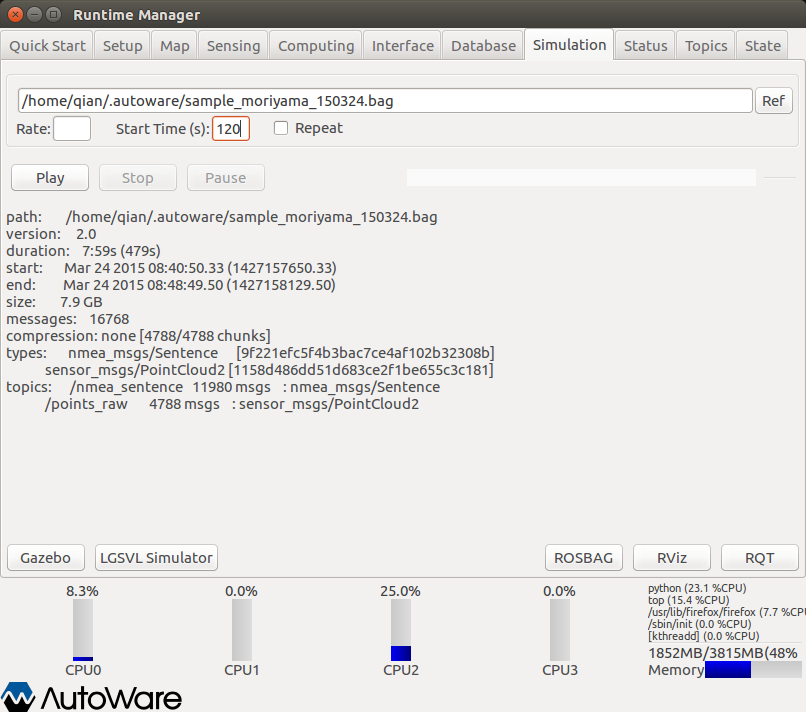The height and width of the screenshot is (712, 806).
Task: Click the Pause button
Action: (x=226, y=178)
